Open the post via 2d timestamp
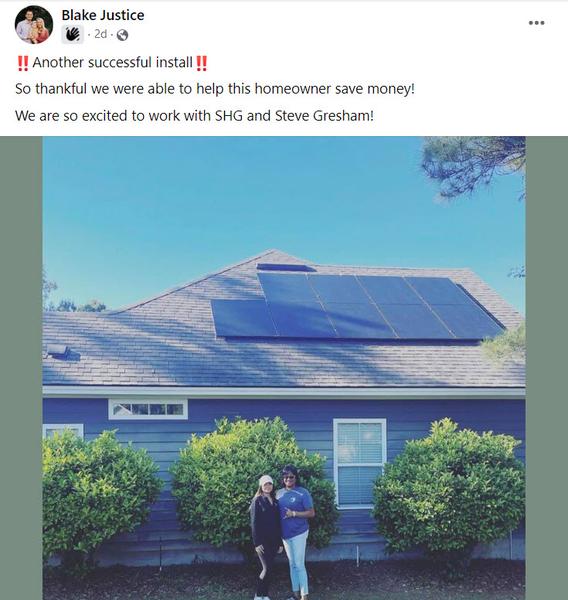This screenshot has height=600, width=568. pos(100,34)
